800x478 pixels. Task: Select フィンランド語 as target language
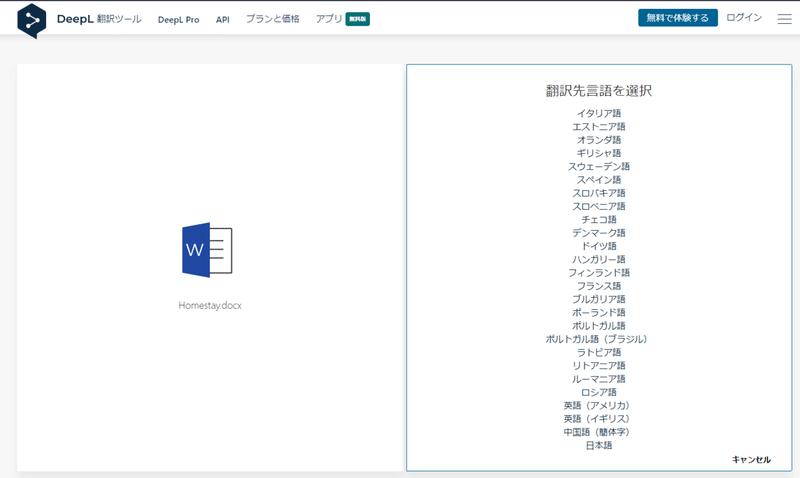(x=599, y=272)
